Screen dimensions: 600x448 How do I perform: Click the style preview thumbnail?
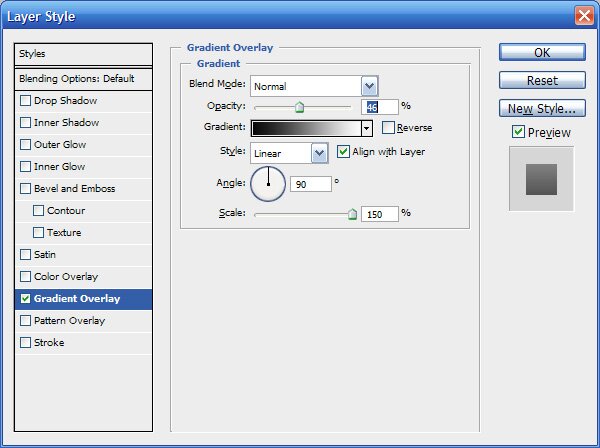tap(541, 179)
